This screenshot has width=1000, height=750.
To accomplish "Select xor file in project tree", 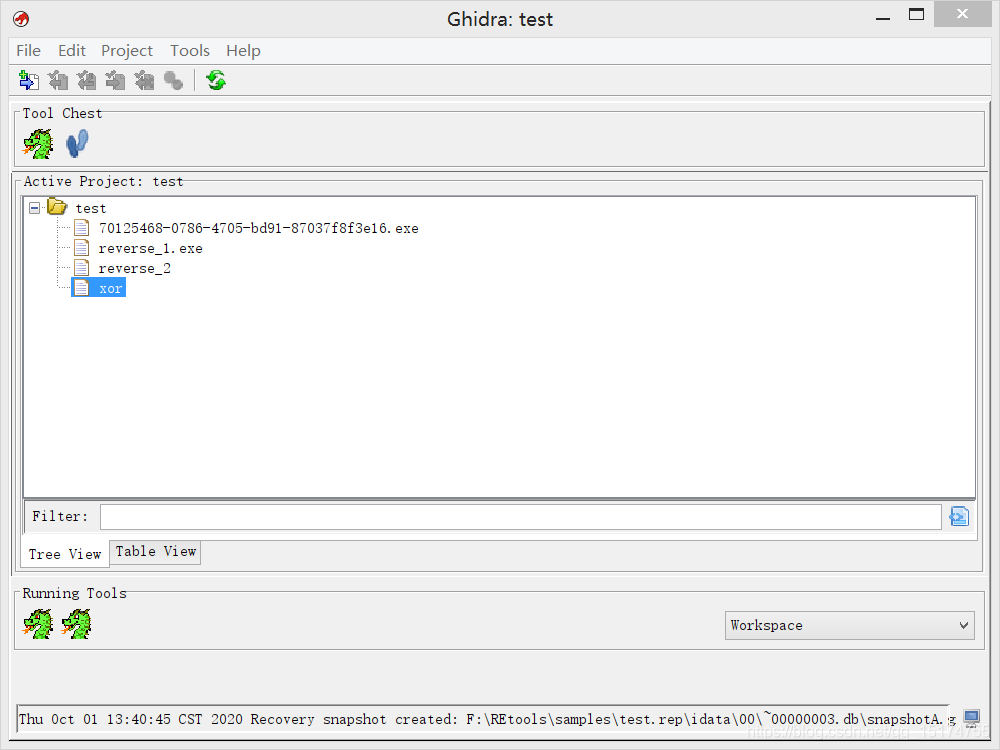I will pyautogui.click(x=110, y=288).
